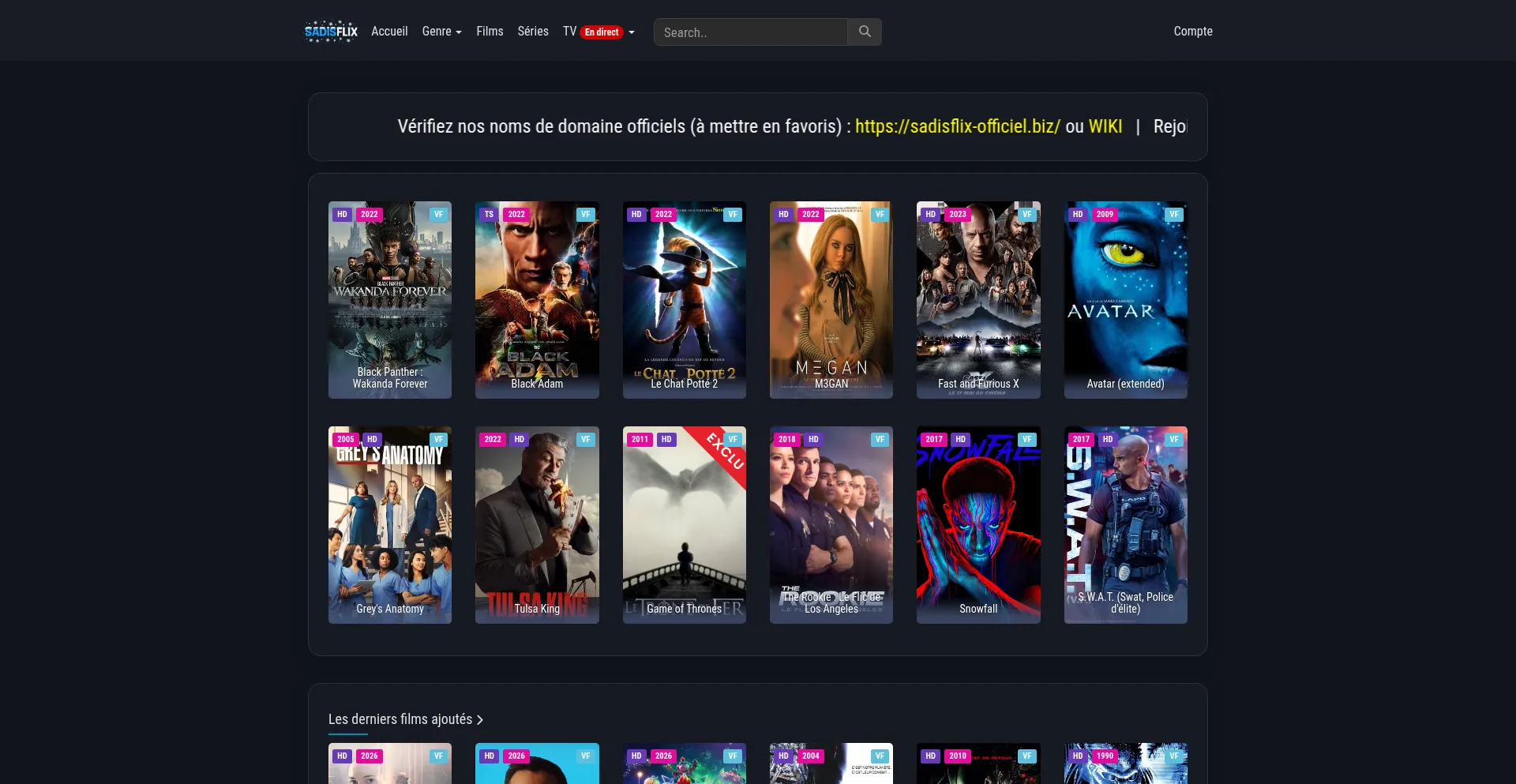
Task: Open the Genre dropdown menu
Action: tap(441, 32)
